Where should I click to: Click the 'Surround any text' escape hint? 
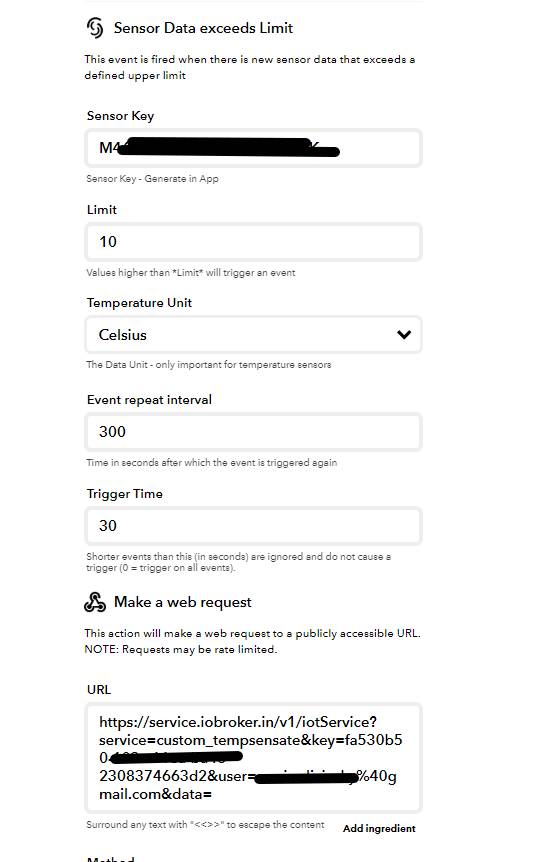pyautogui.click(x=205, y=825)
